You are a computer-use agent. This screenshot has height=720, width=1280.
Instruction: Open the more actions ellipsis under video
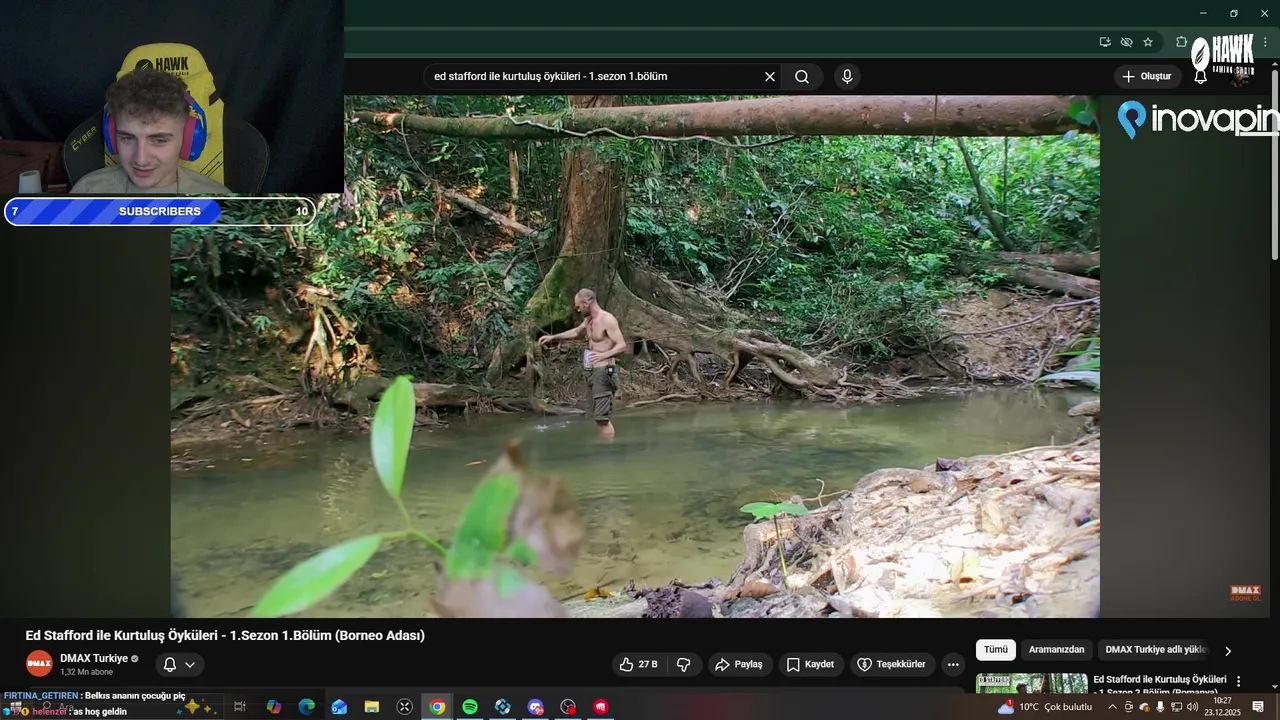pos(953,664)
